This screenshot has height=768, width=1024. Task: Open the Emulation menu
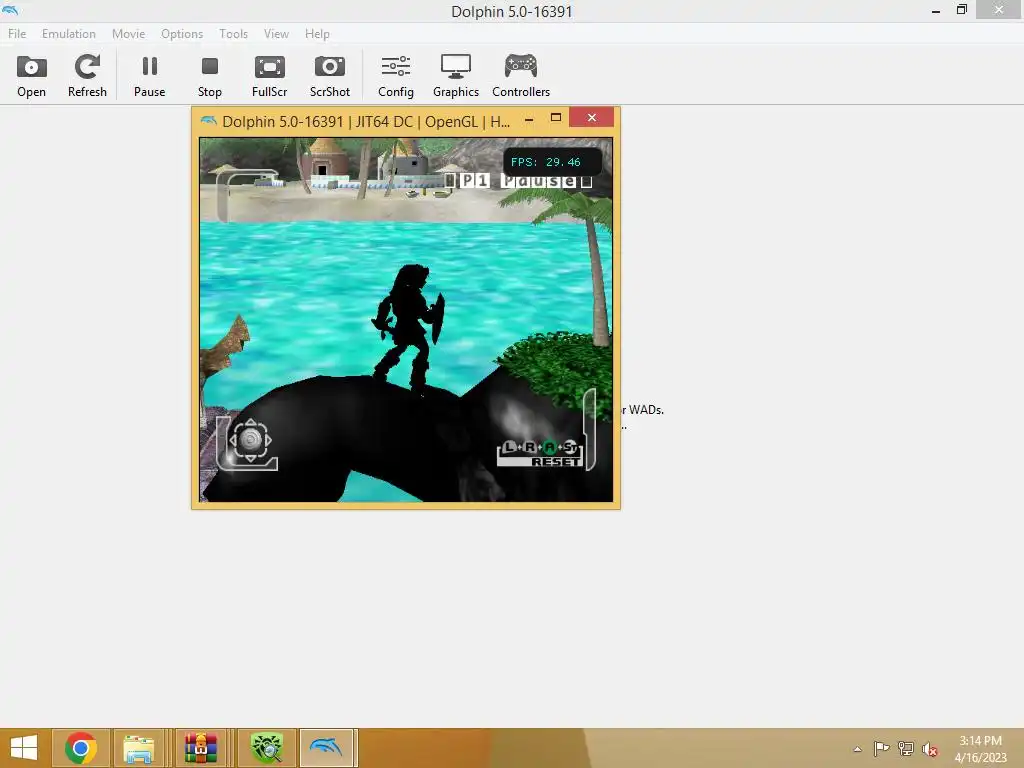pyautogui.click(x=69, y=34)
